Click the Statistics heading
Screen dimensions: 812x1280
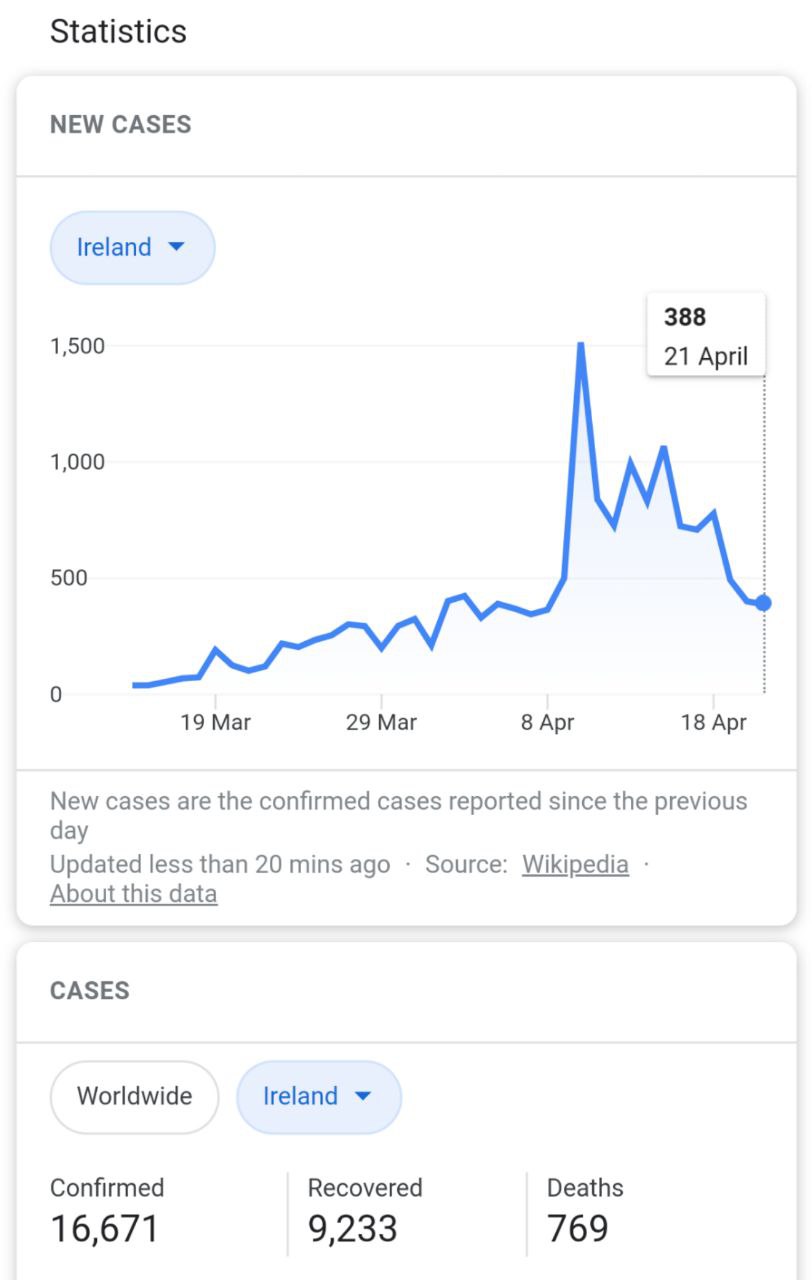click(x=118, y=31)
